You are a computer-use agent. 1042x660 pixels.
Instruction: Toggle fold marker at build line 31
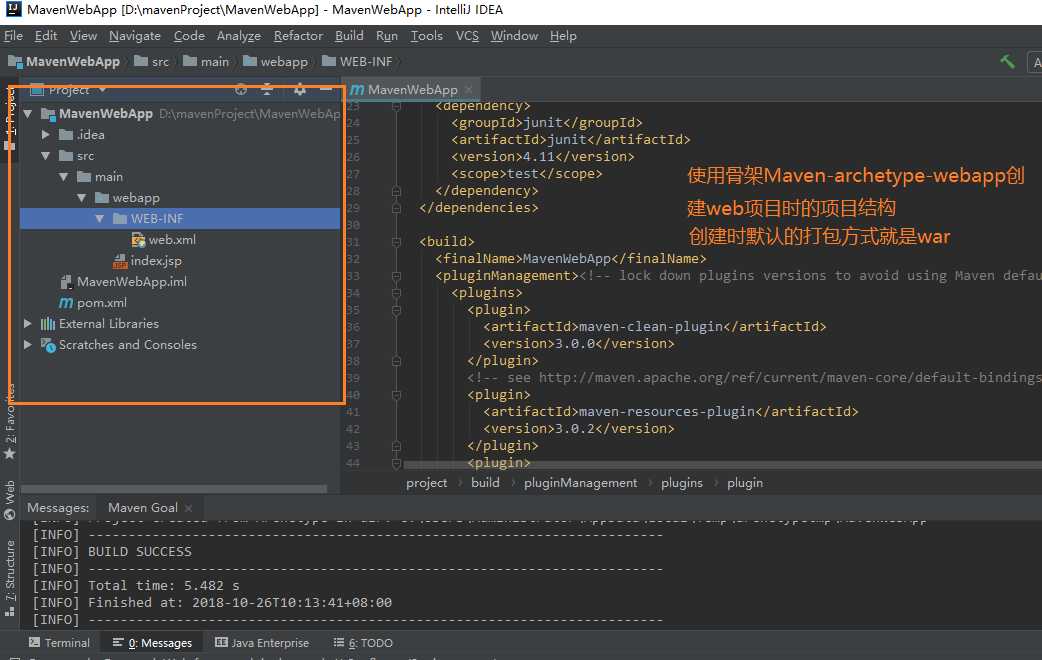coord(396,241)
